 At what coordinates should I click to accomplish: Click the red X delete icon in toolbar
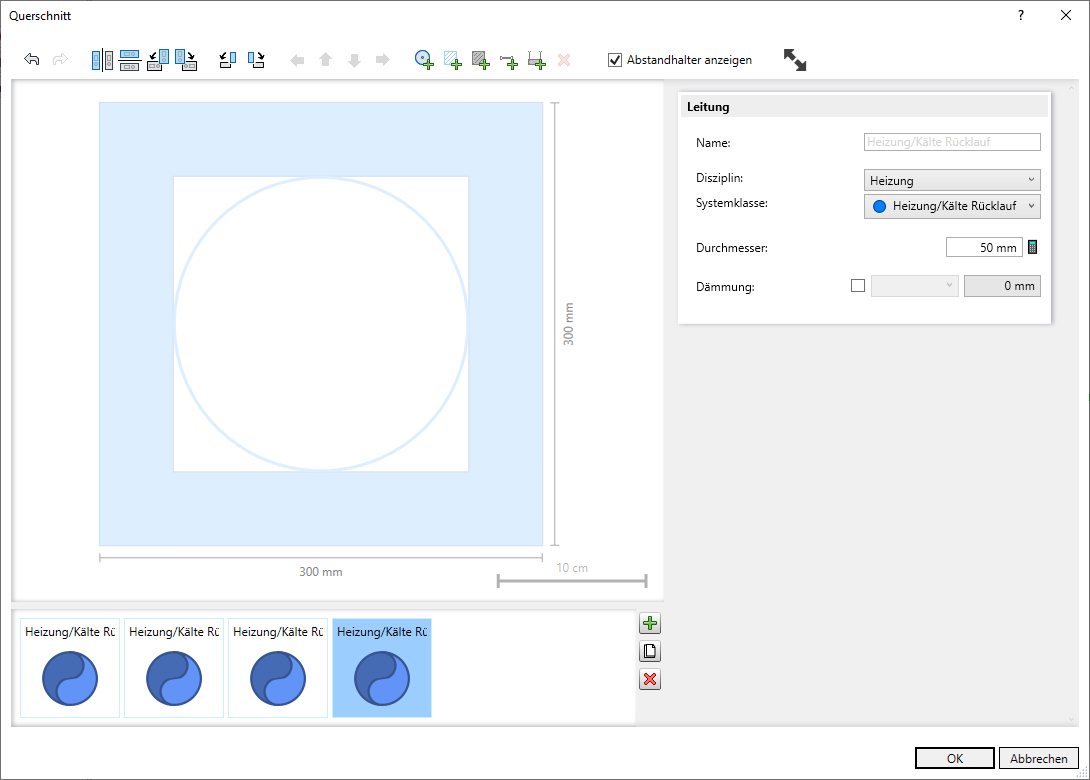coord(564,60)
